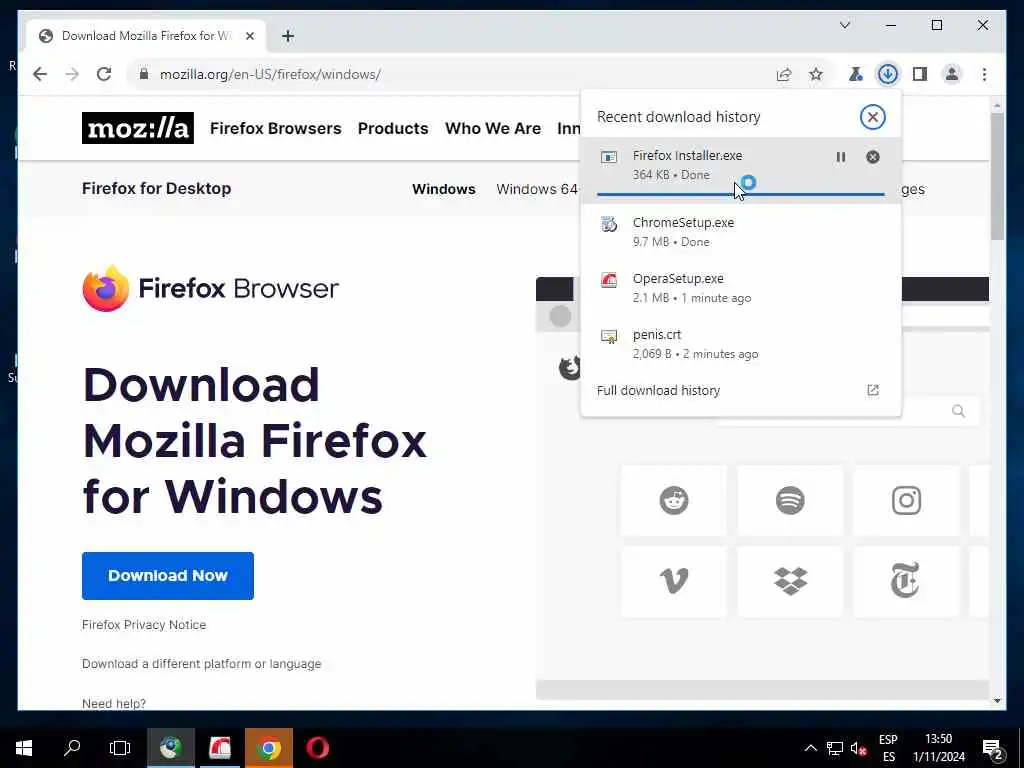Open Products menu

(x=393, y=128)
